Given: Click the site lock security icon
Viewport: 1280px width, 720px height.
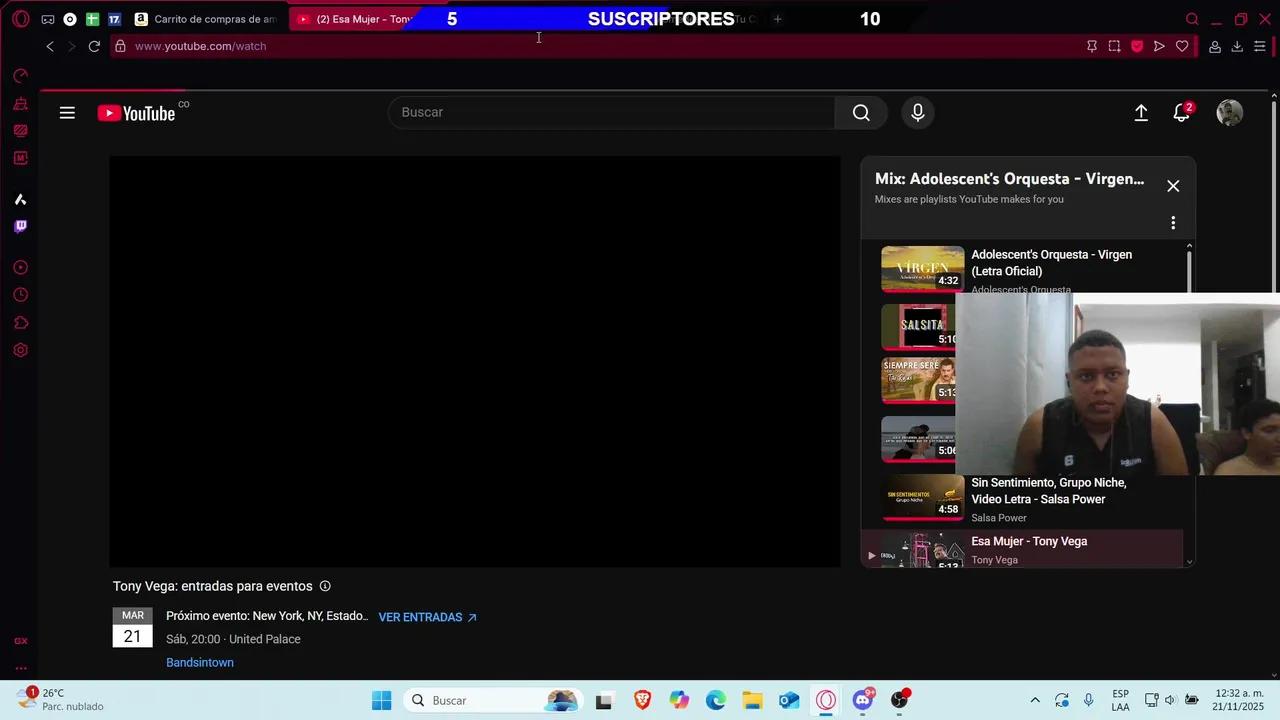Looking at the screenshot, I should pyautogui.click(x=120, y=46).
